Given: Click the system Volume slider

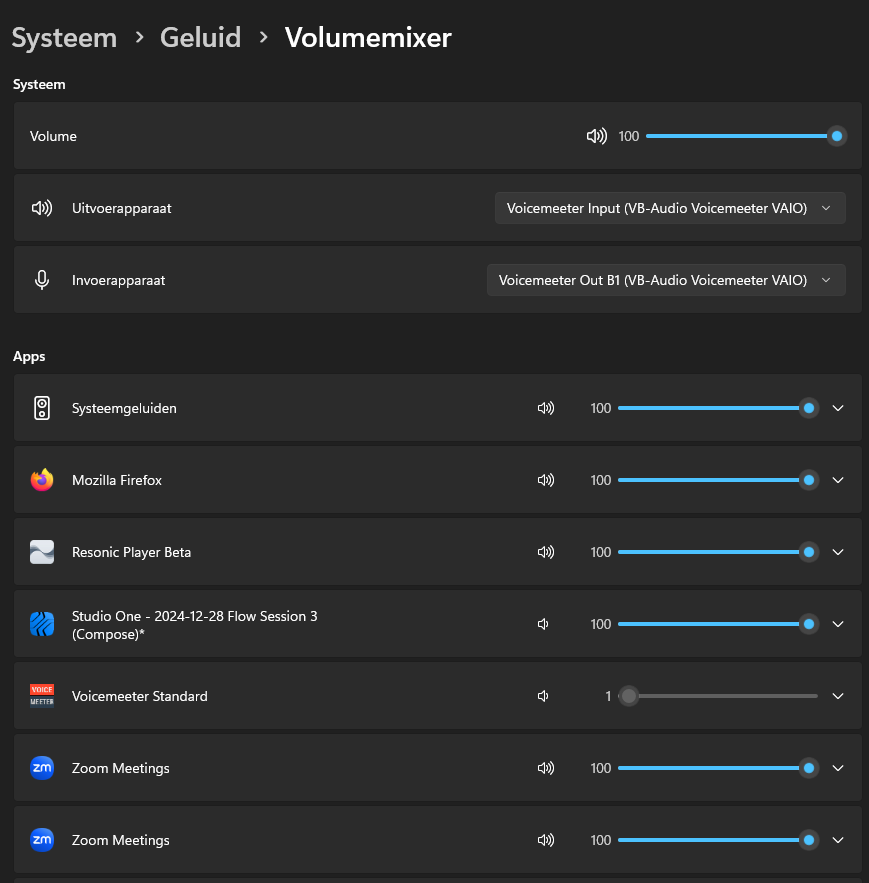Looking at the screenshot, I should [x=746, y=136].
